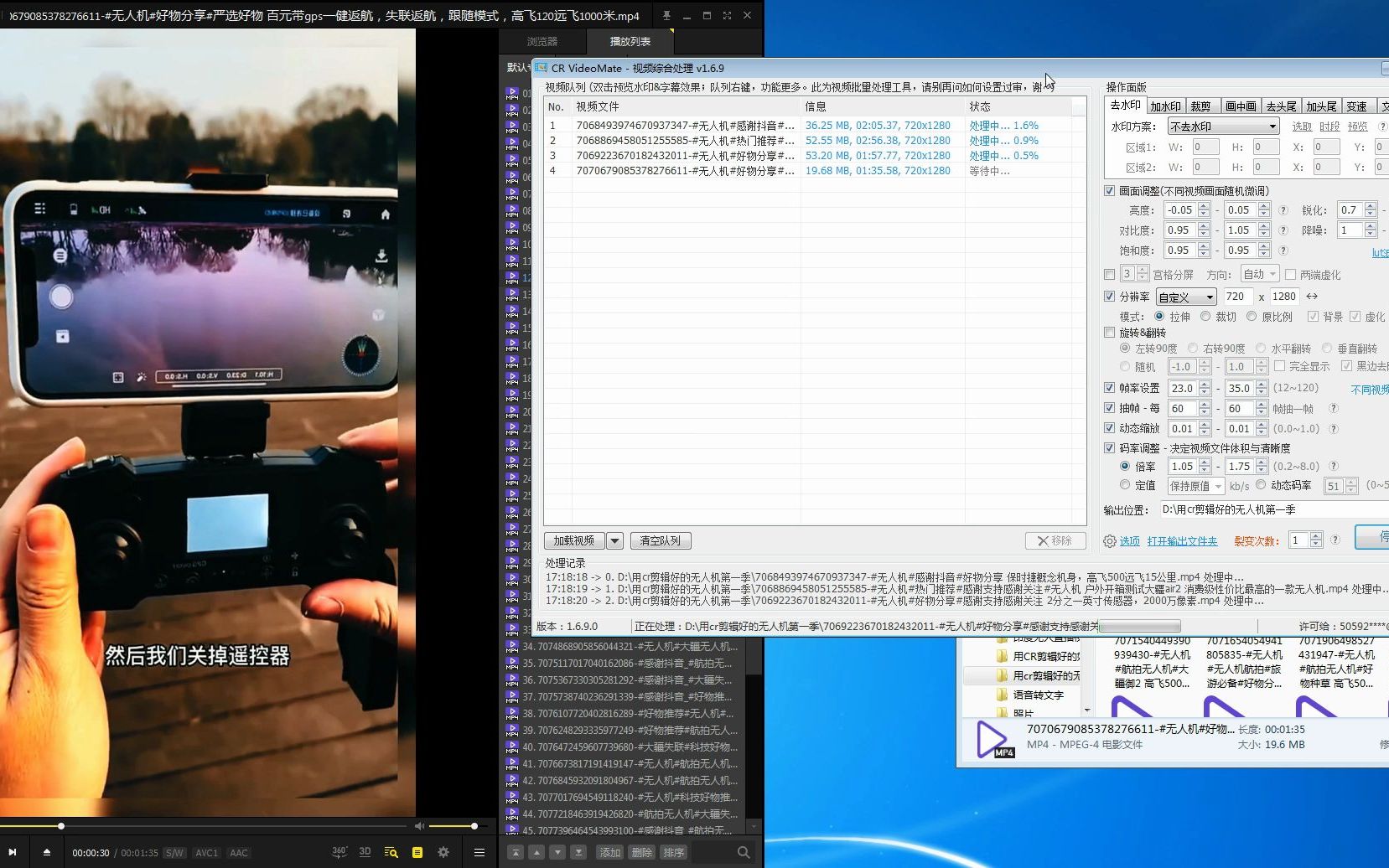Switch to 浏览器 tab in player
Screen dimensions: 1389x868
coord(542,41)
